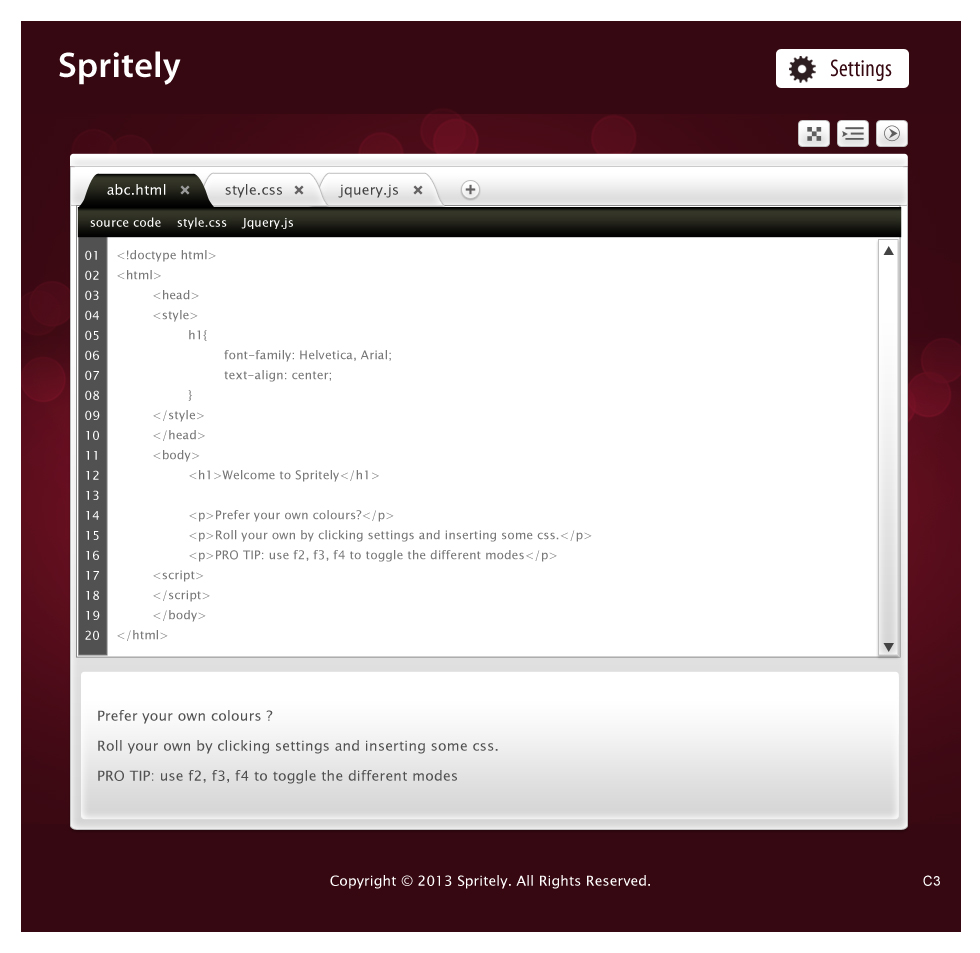Screen dimensions: 980x953
Task: Click the <!doctype html> code line
Action: 166,256
